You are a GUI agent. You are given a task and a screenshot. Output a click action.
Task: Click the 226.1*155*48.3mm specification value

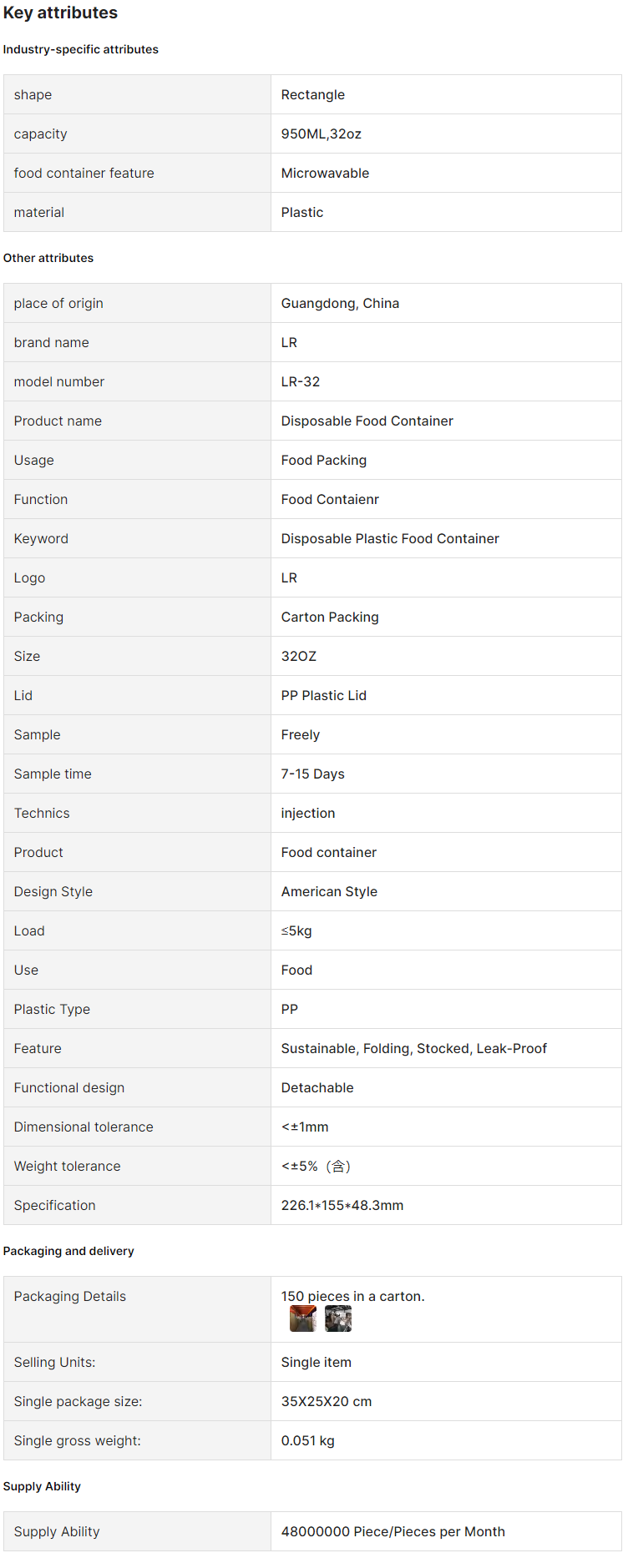tap(342, 1205)
